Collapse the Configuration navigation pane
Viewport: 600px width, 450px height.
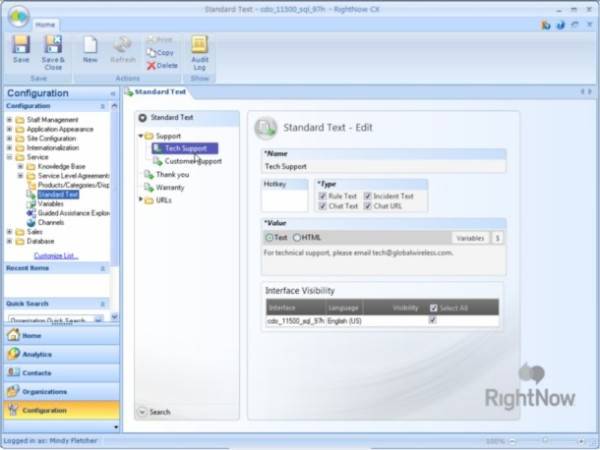[113, 93]
